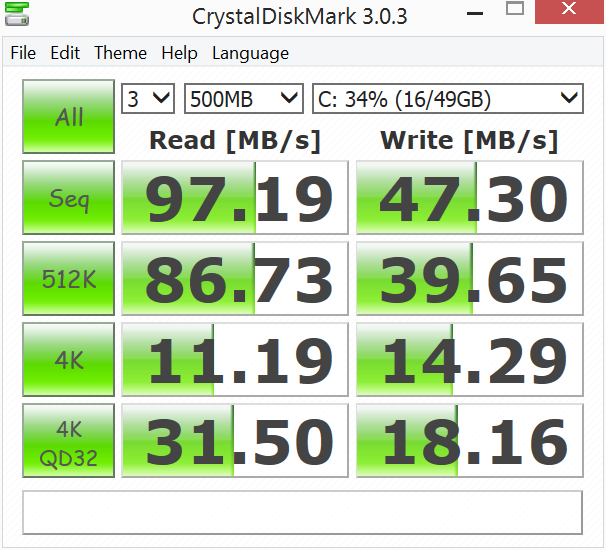Maximize the CrystalDiskMark window
This screenshot has height=550, width=606.
tap(515, 9)
